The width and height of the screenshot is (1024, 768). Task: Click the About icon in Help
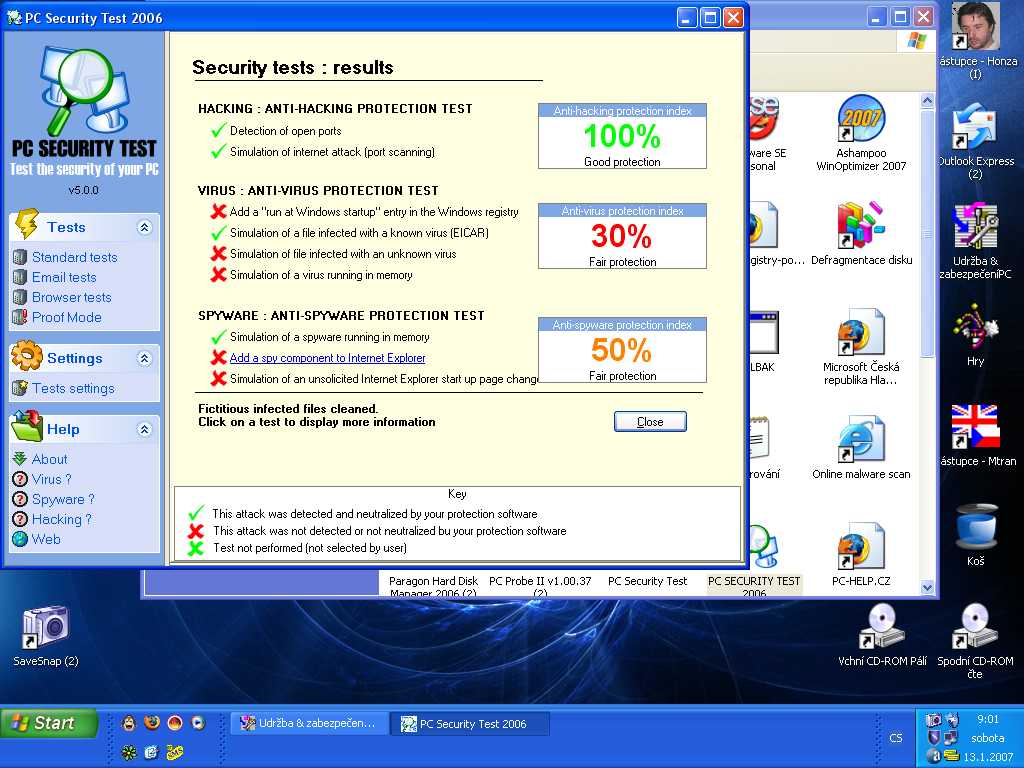point(19,459)
